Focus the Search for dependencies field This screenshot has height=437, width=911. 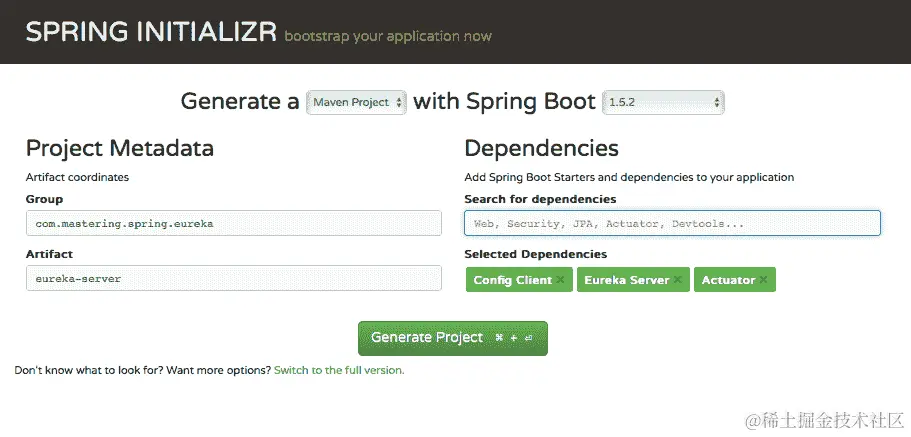point(672,223)
